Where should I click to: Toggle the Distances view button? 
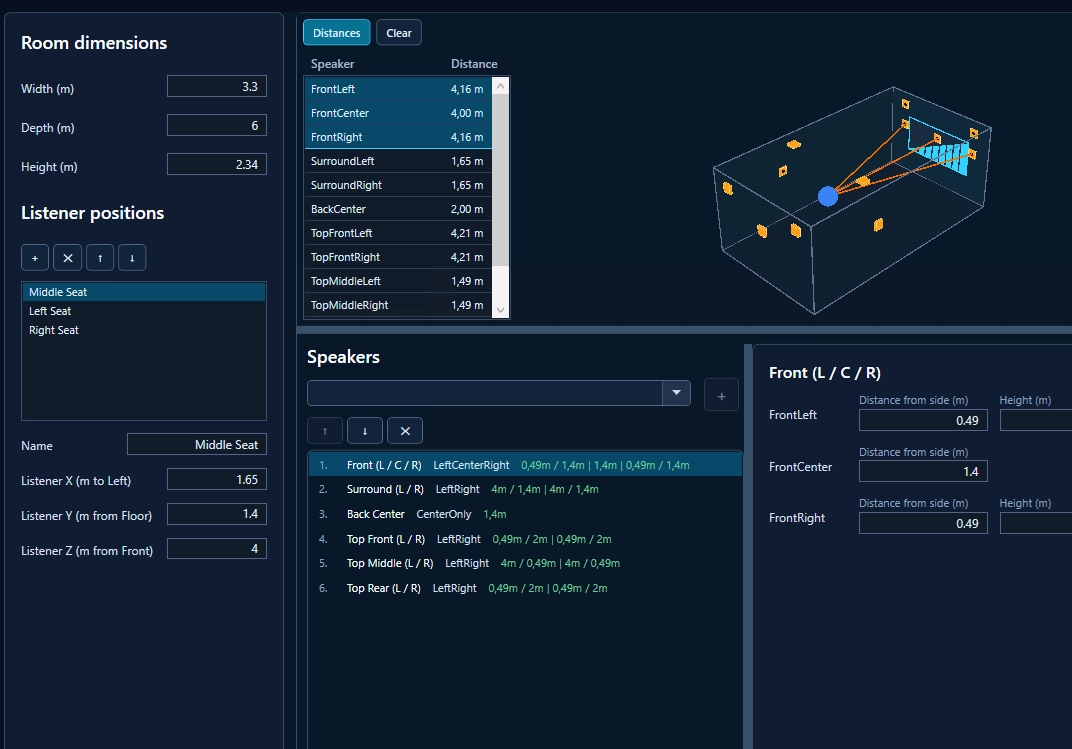click(336, 33)
